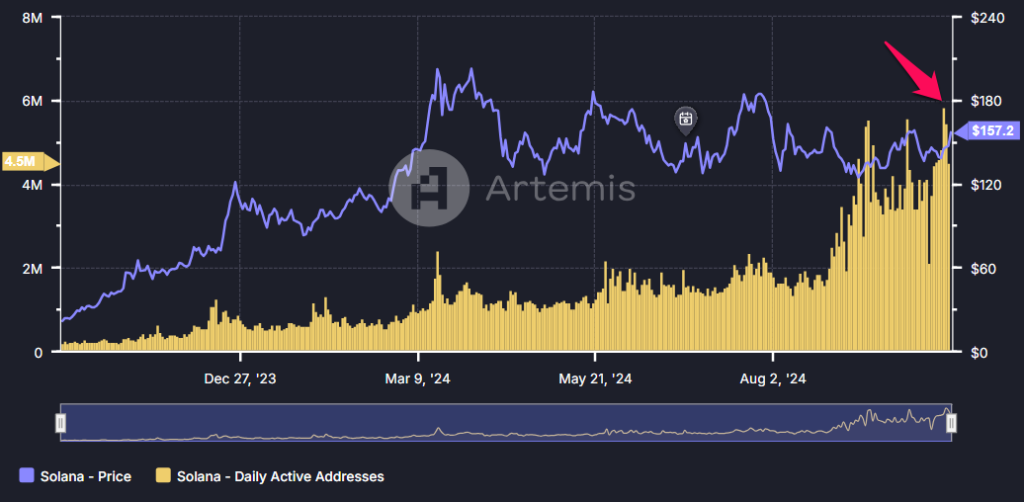This screenshot has width=1024, height=502.
Task: Toggle Solana - Daily Active Addresses legend
Action: (270, 477)
